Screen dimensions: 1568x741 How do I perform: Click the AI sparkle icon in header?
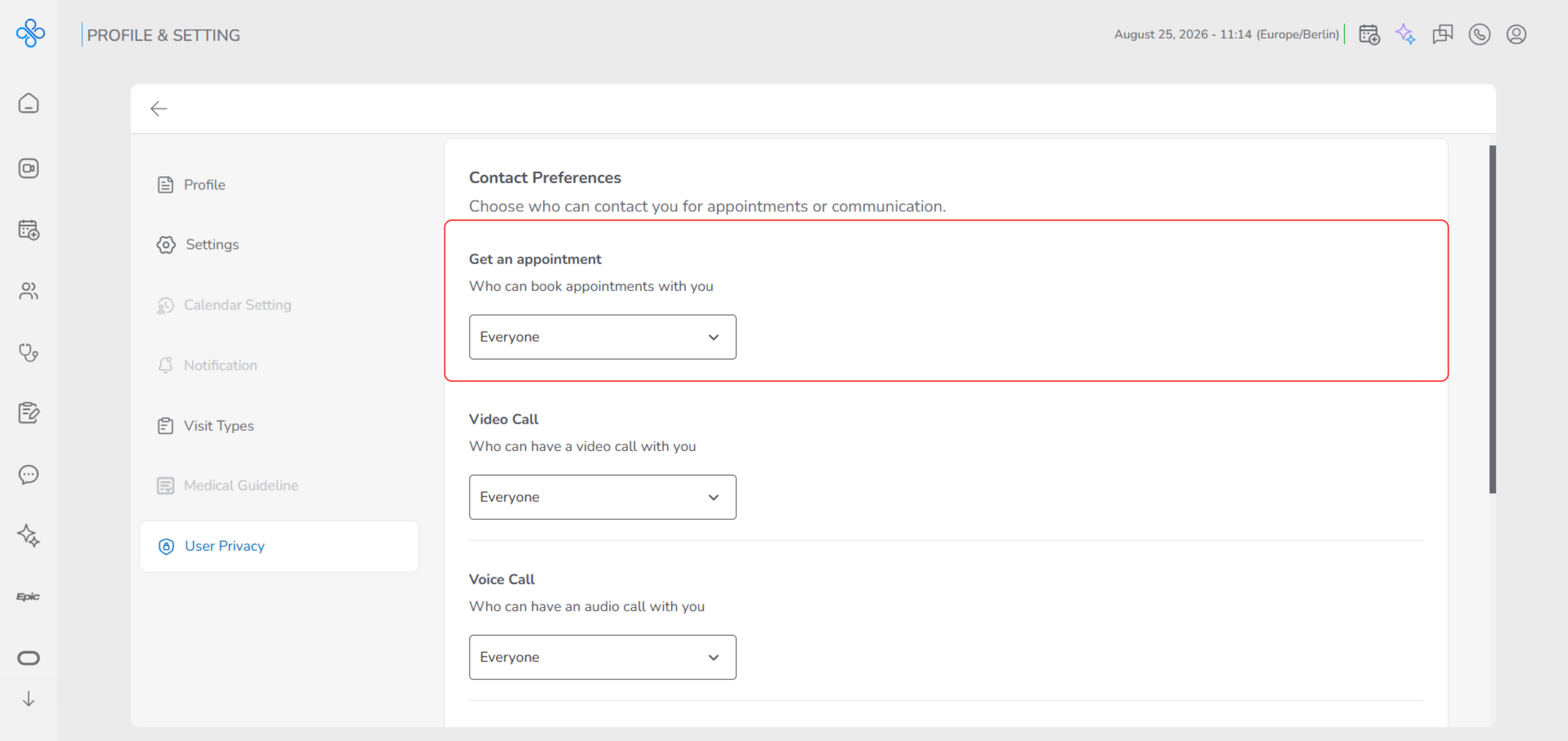click(x=1406, y=34)
